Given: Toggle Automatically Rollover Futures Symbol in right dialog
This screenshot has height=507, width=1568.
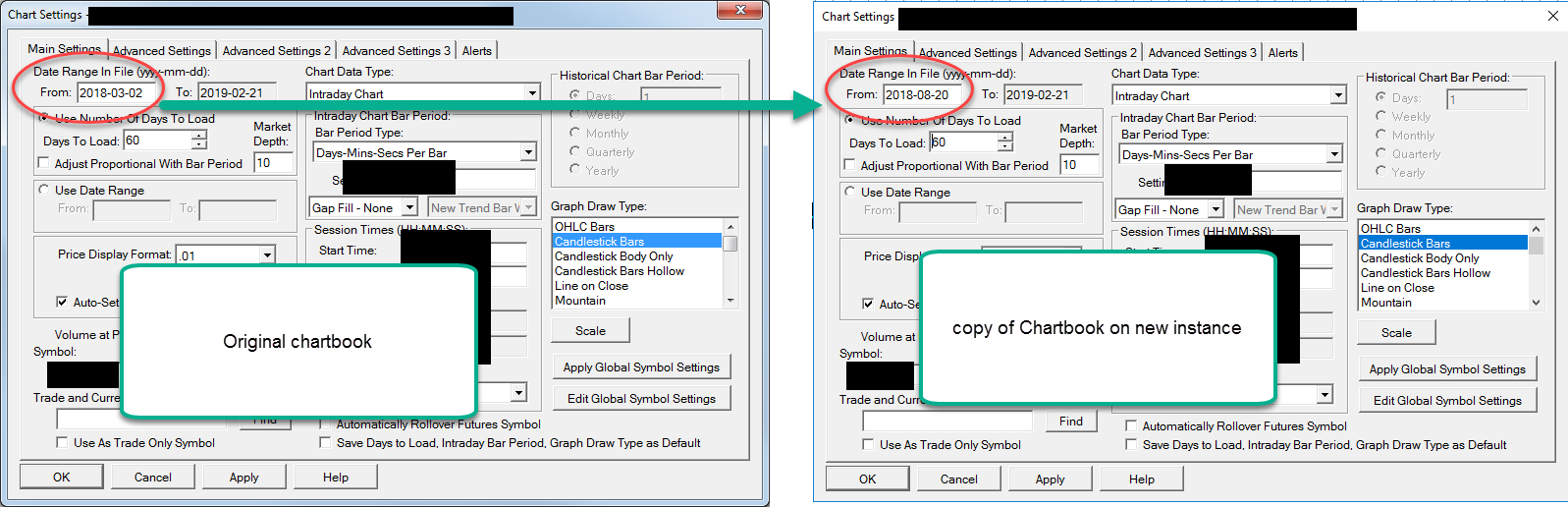Looking at the screenshot, I should 1131,426.
